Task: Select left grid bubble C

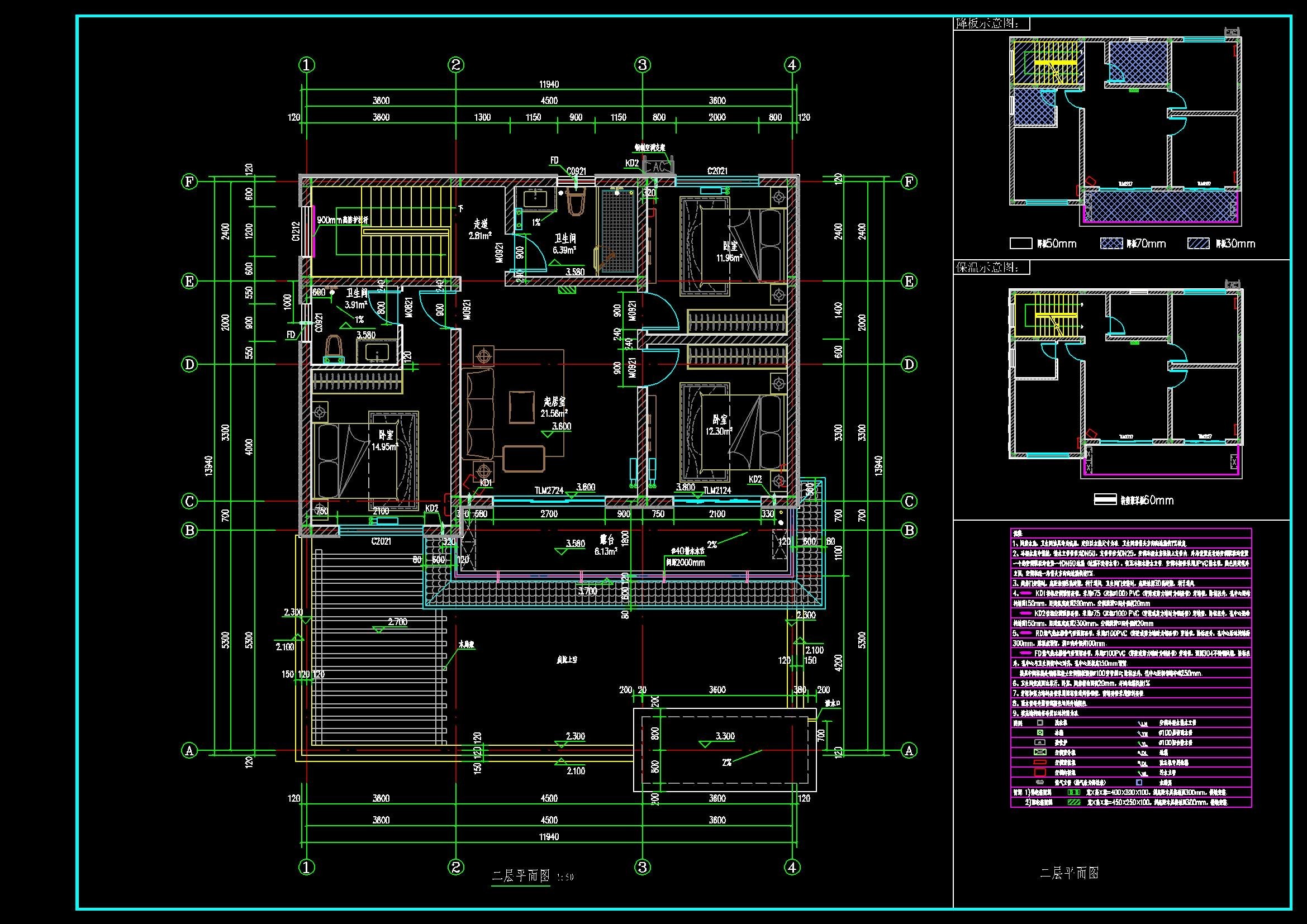Action: (189, 501)
